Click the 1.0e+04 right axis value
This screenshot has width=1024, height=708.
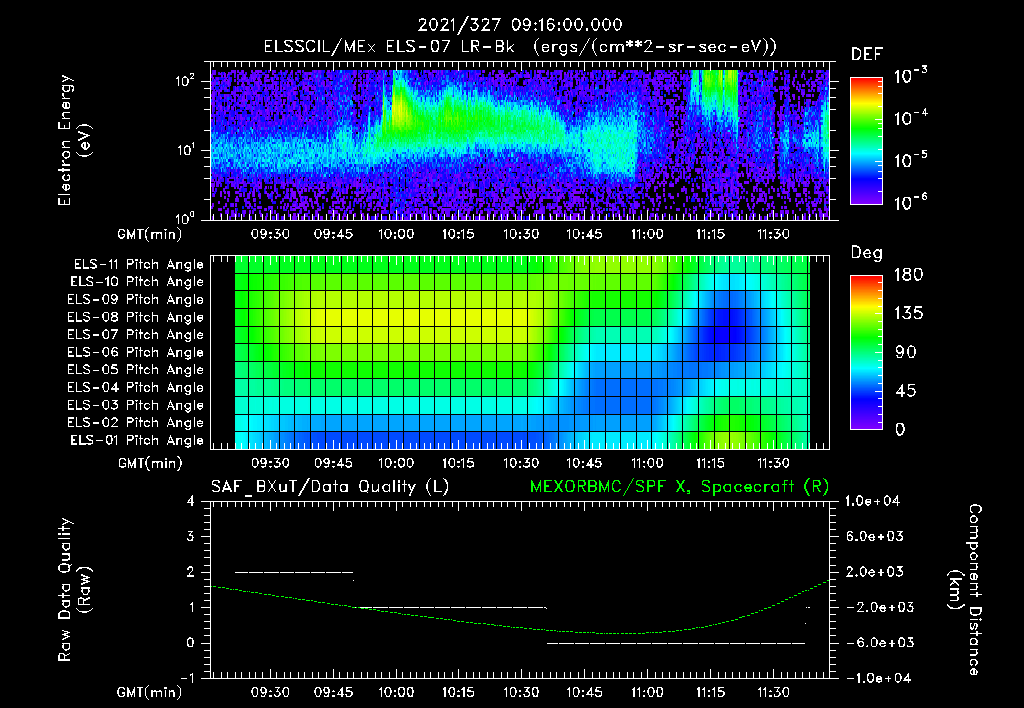point(872,501)
